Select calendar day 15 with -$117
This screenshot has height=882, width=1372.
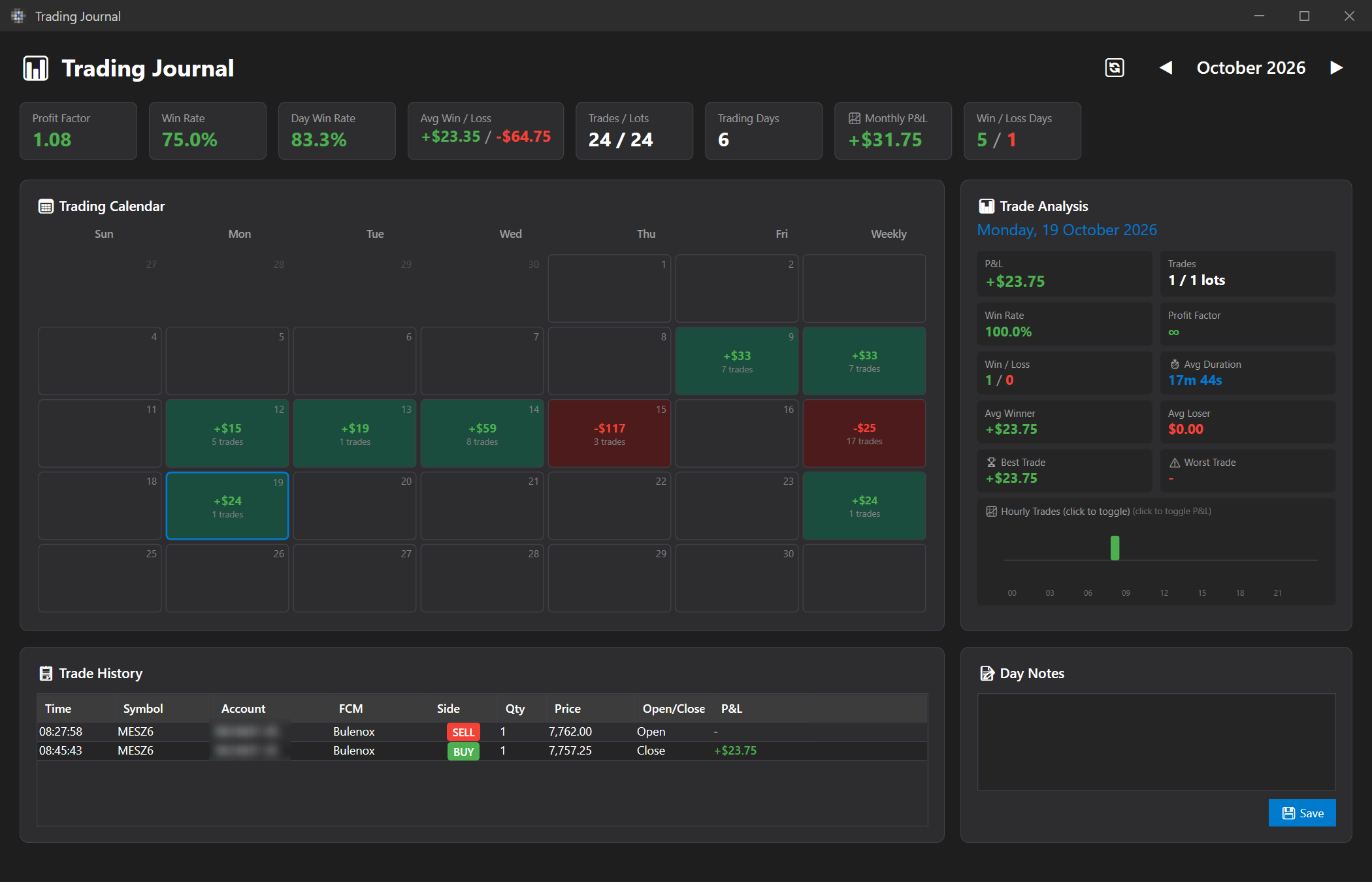[610, 433]
